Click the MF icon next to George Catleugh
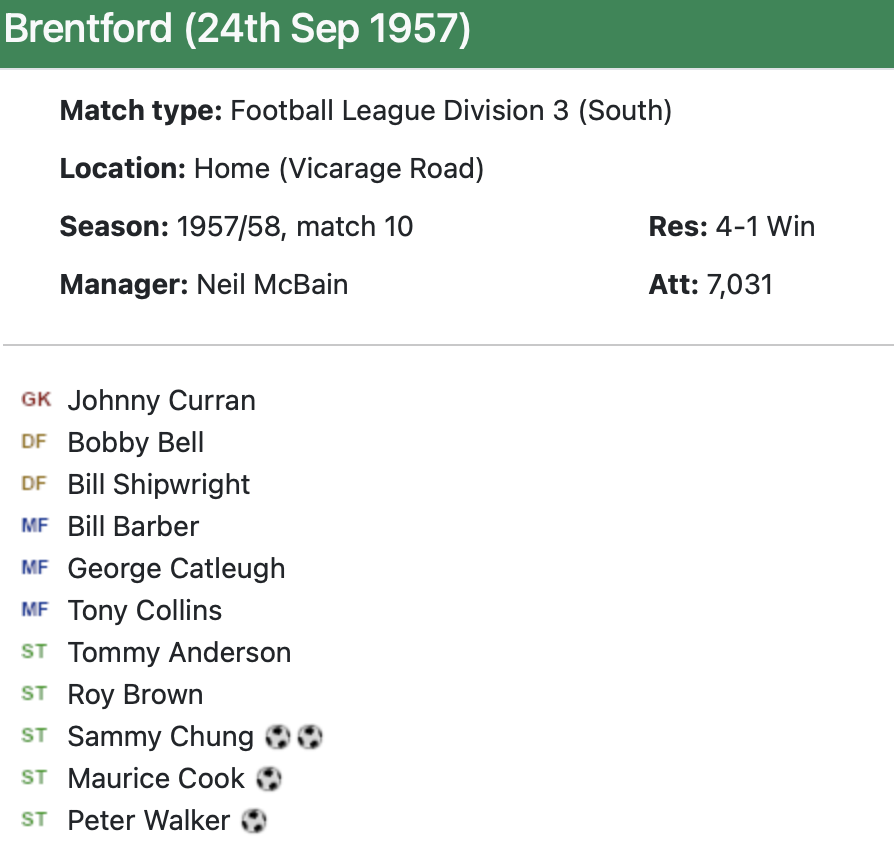894x852 pixels. coord(34,568)
